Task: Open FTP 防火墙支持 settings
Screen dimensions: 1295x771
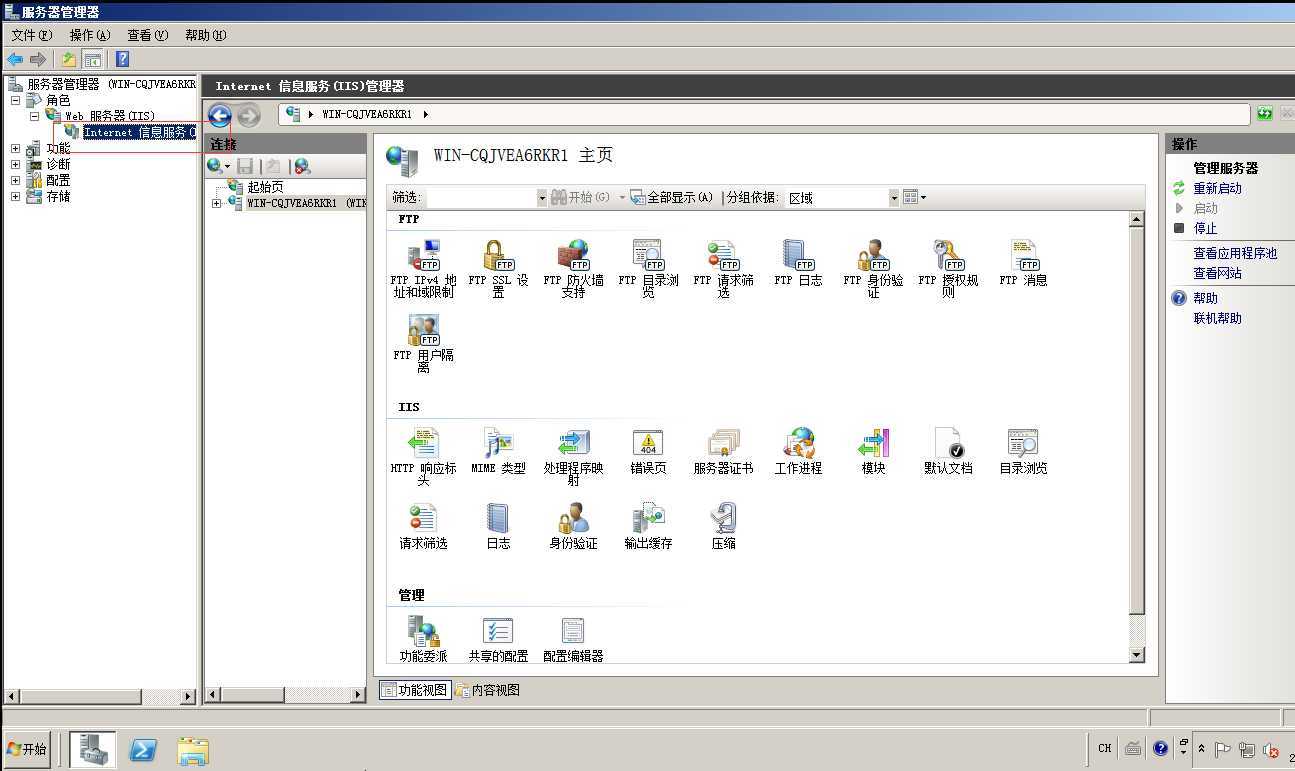Action: coord(573,267)
